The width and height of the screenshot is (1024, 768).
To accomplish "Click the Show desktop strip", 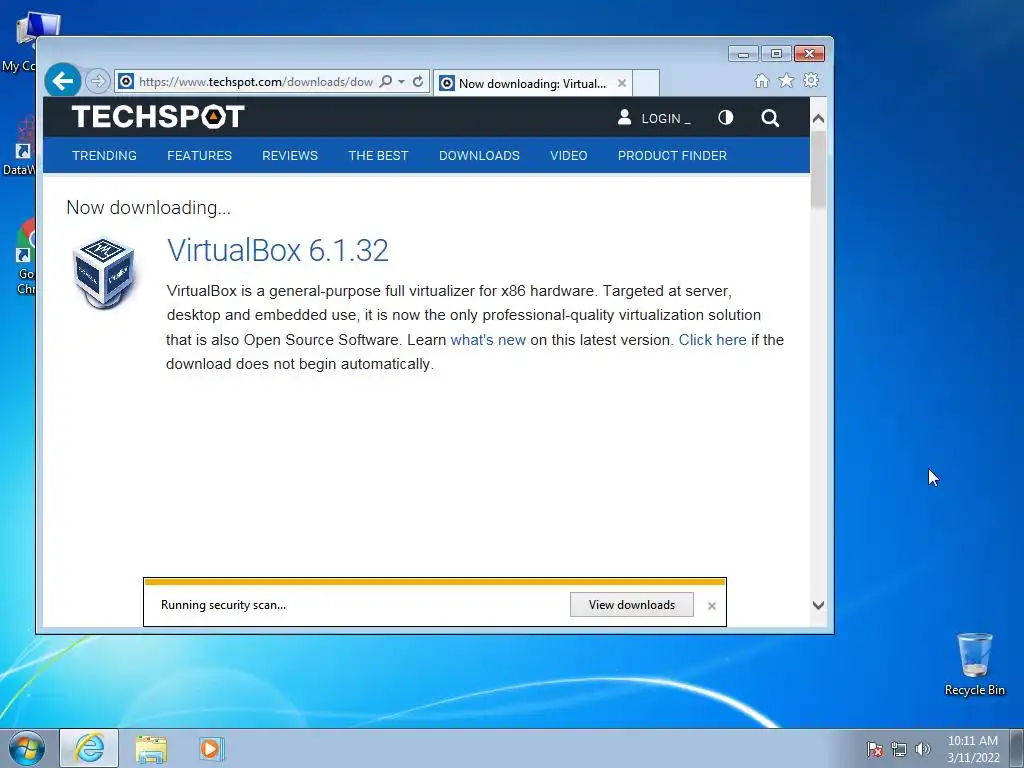I will coord(1017,748).
